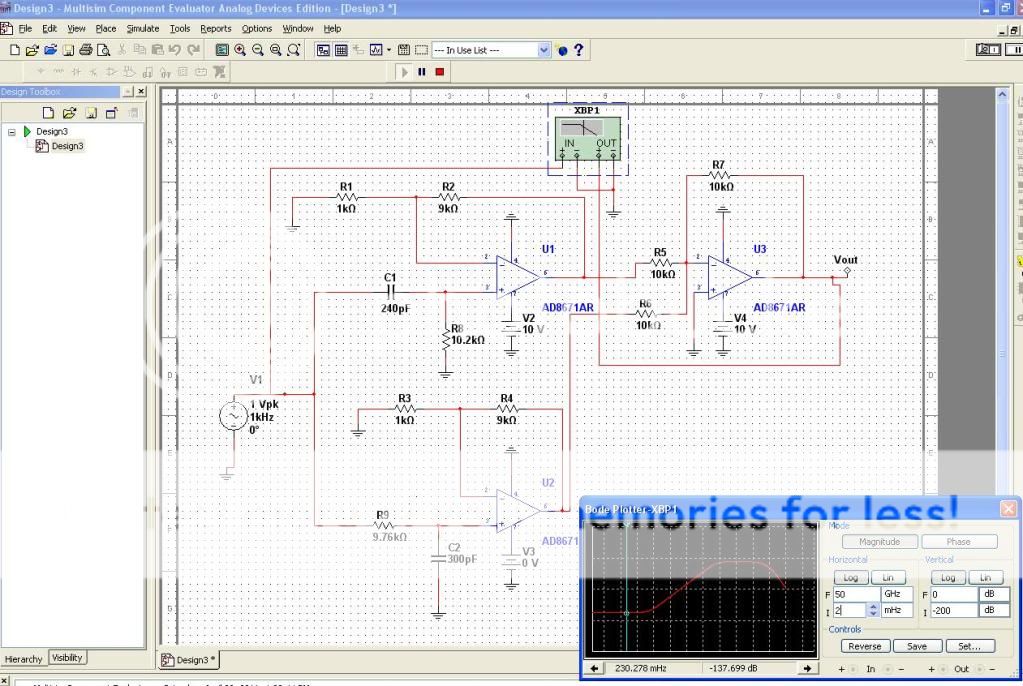Set horizontal axis to Lin scale
This screenshot has height=686, width=1023.
point(887,577)
